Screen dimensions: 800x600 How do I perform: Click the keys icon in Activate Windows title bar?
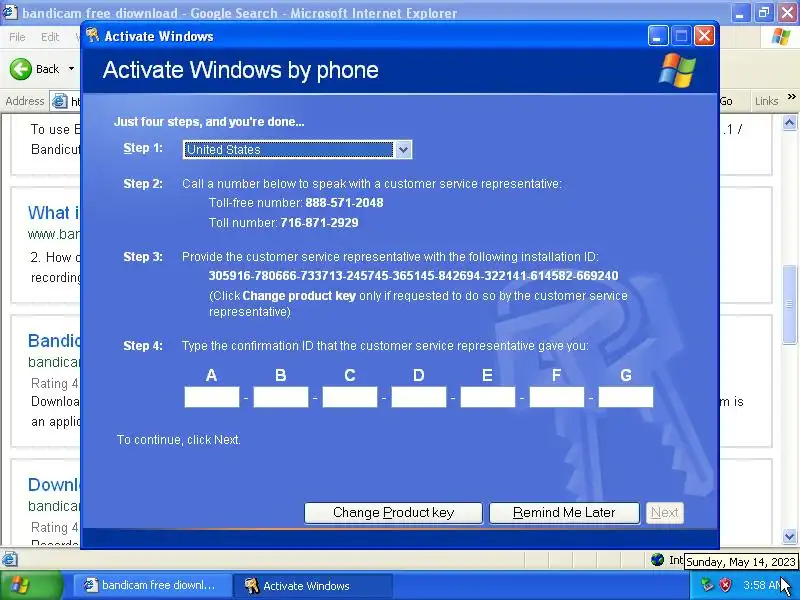coord(93,35)
